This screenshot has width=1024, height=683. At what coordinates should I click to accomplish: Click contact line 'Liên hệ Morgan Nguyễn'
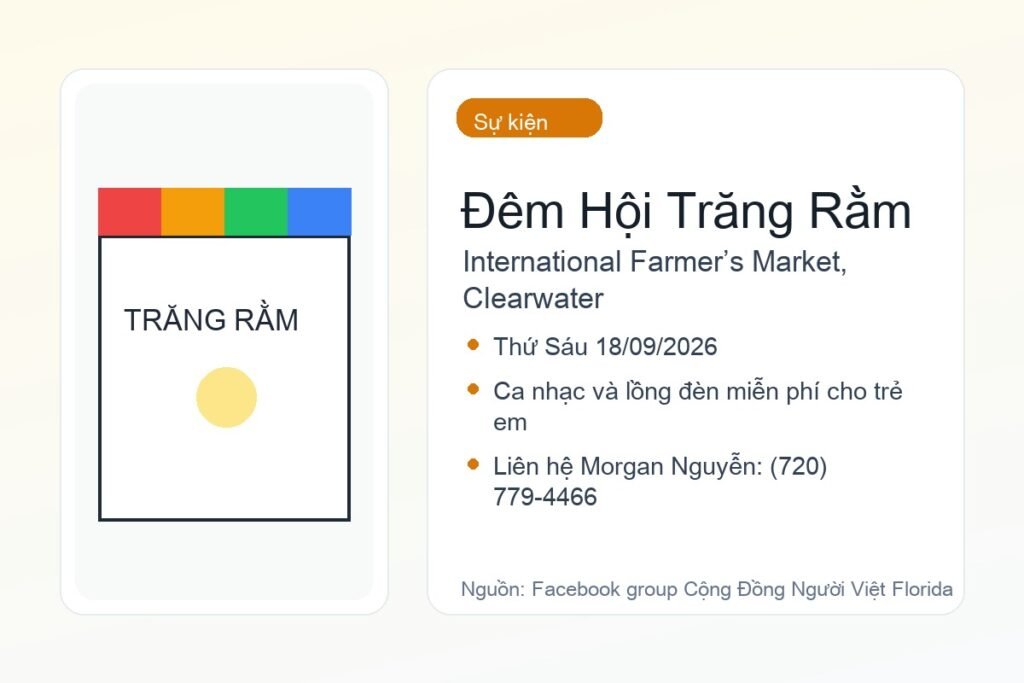point(660,481)
